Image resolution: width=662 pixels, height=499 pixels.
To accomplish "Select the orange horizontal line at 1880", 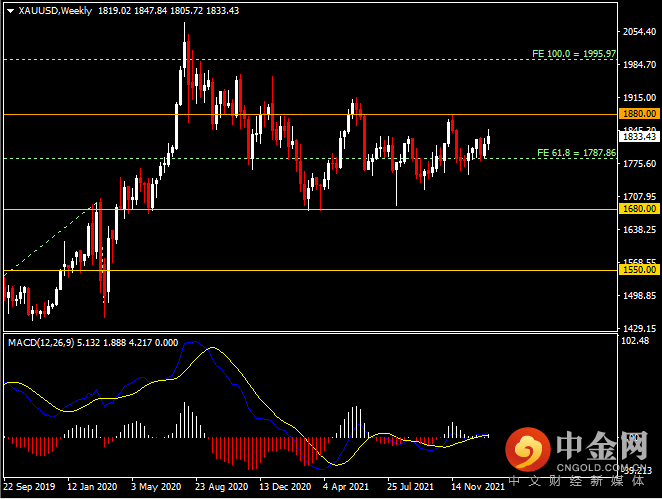I will (311, 114).
